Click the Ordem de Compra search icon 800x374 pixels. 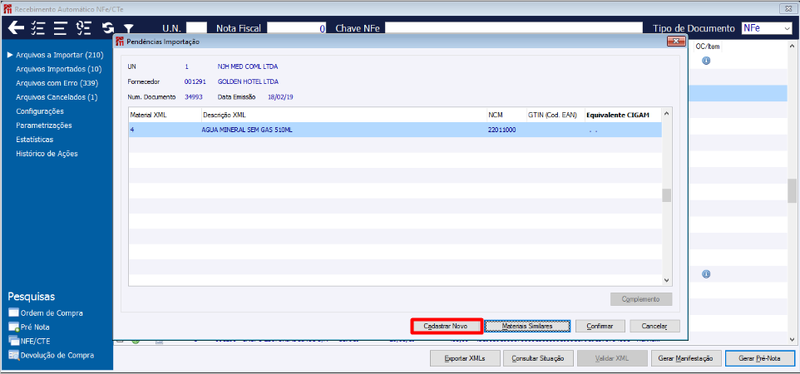click(13, 313)
